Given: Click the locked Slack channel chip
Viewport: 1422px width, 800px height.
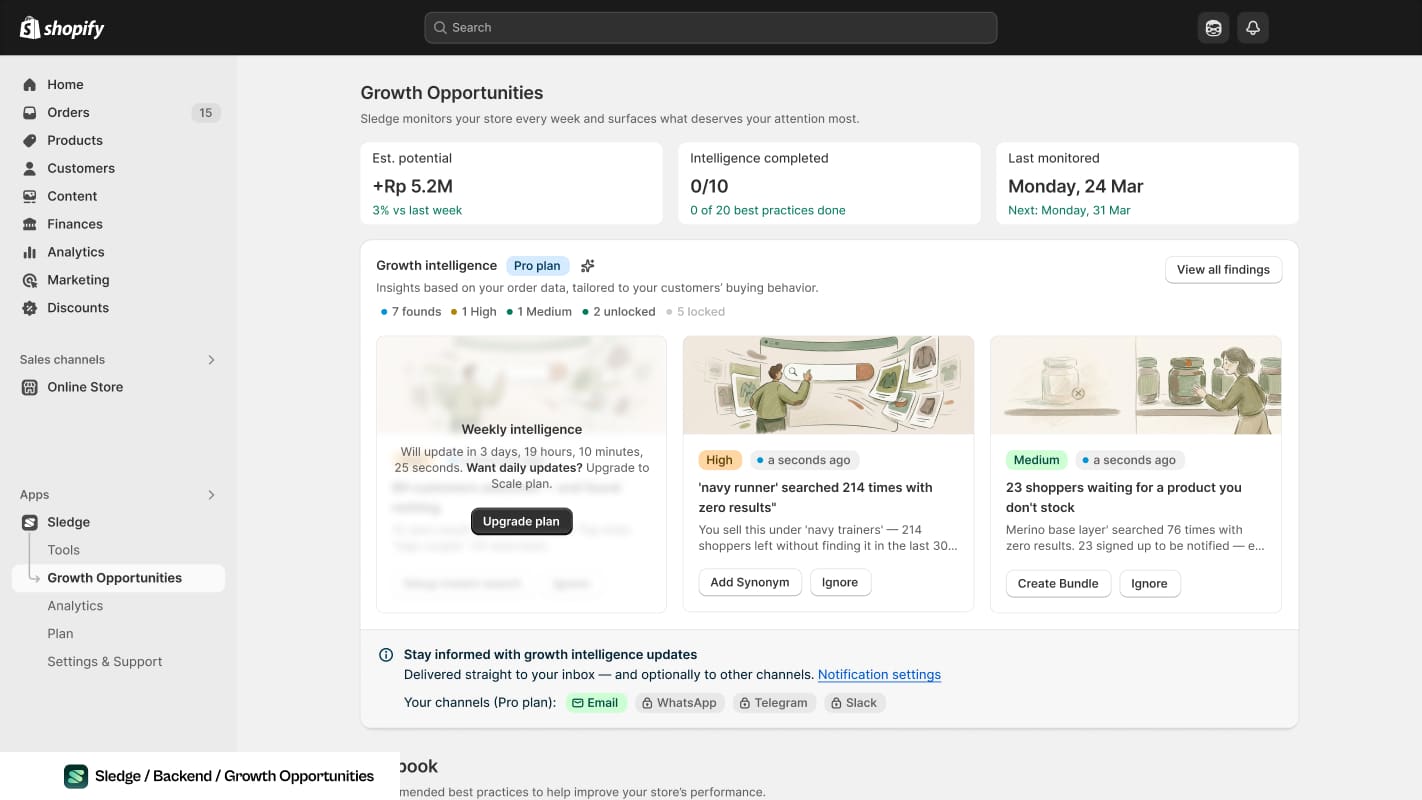Looking at the screenshot, I should pos(854,703).
